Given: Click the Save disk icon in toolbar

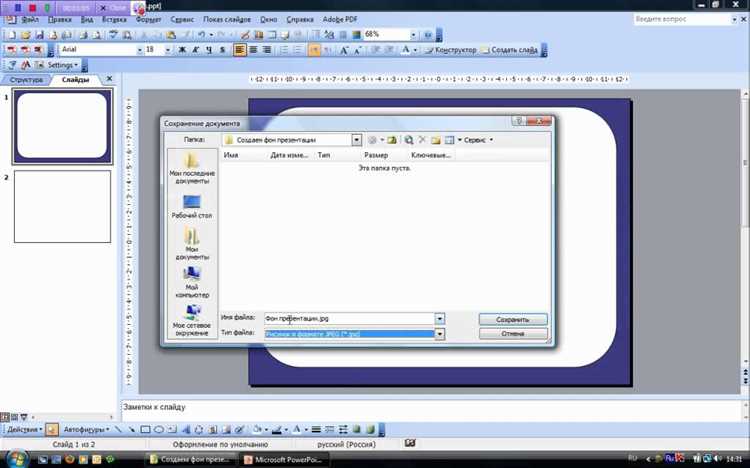Looking at the screenshot, I should [39, 35].
